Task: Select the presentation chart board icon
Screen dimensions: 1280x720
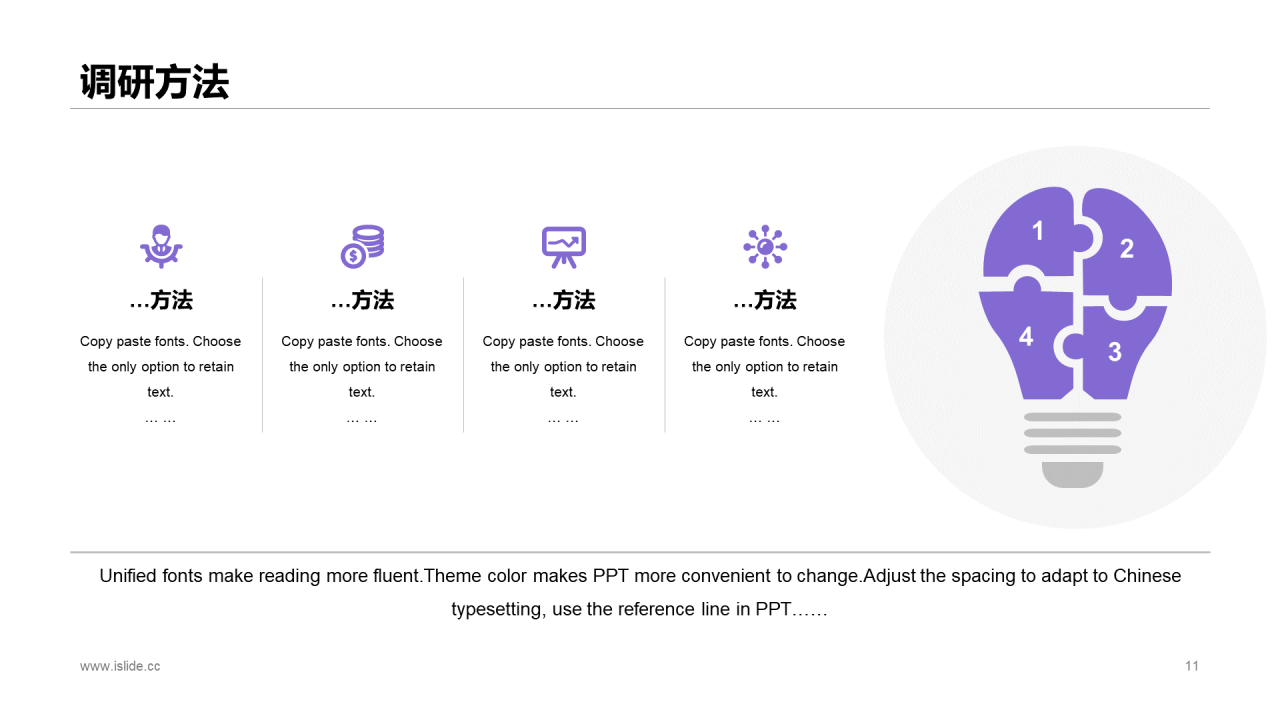Action: point(564,247)
